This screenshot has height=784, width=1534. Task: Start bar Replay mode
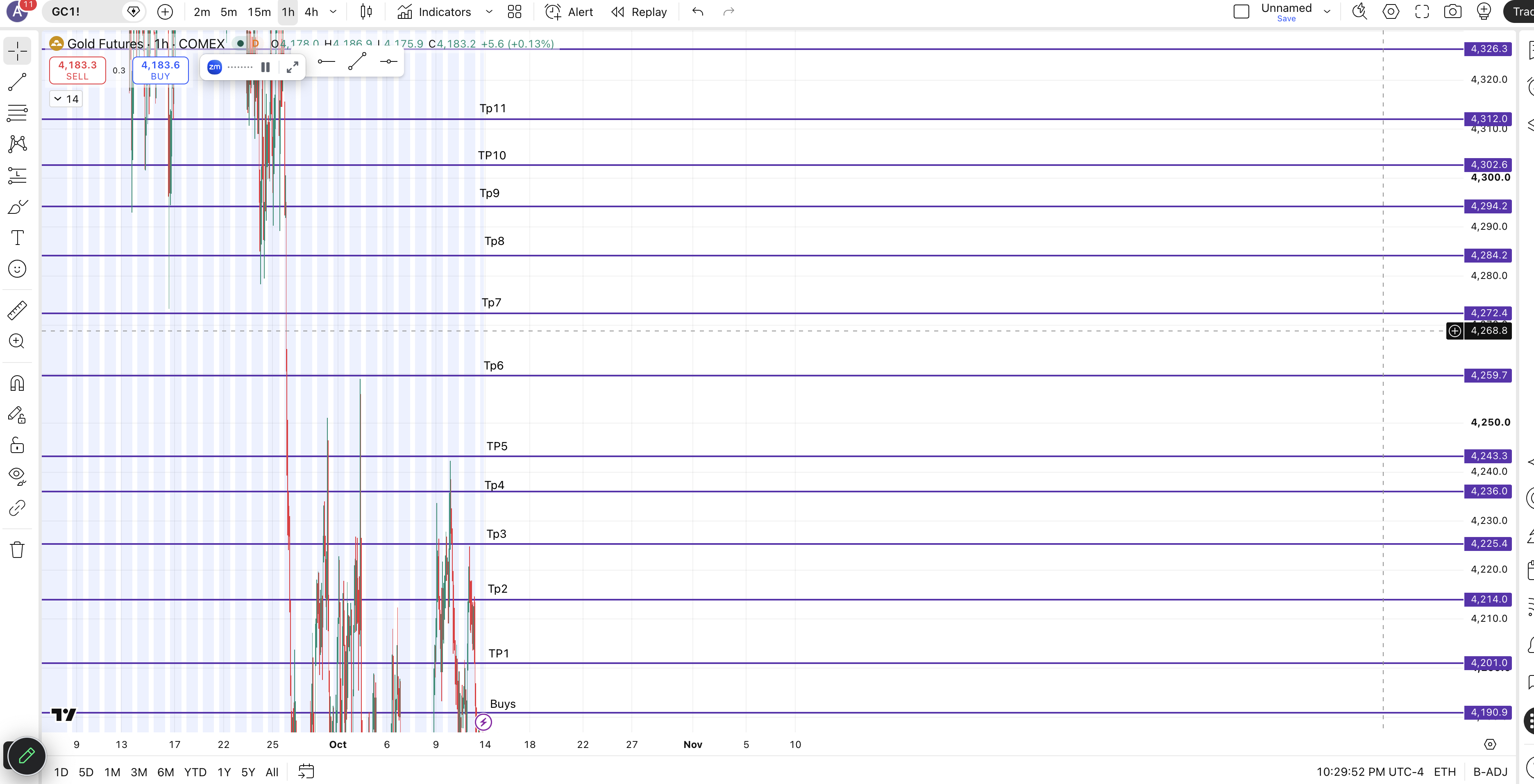(x=639, y=12)
